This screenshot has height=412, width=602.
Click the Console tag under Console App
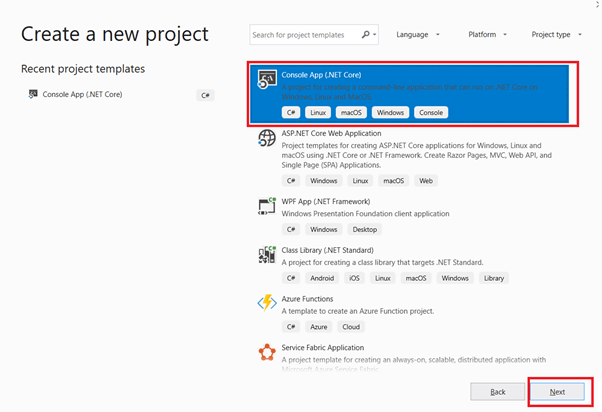click(431, 113)
